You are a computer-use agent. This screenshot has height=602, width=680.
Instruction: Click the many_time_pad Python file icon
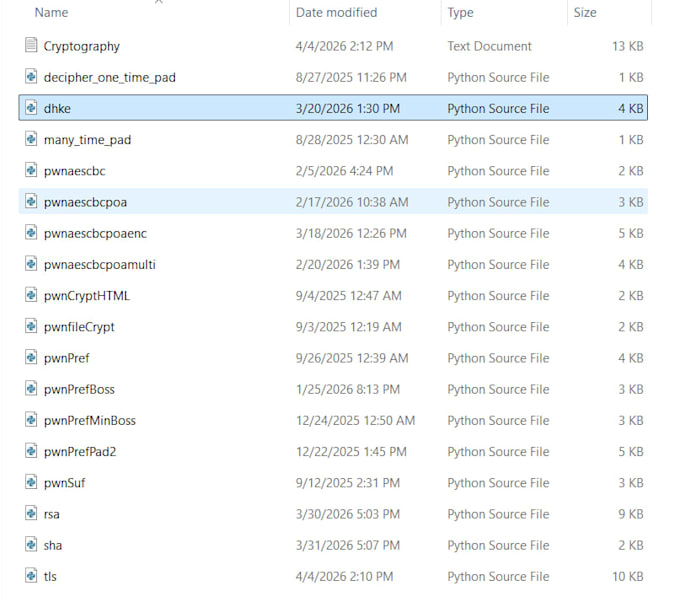pos(31,139)
